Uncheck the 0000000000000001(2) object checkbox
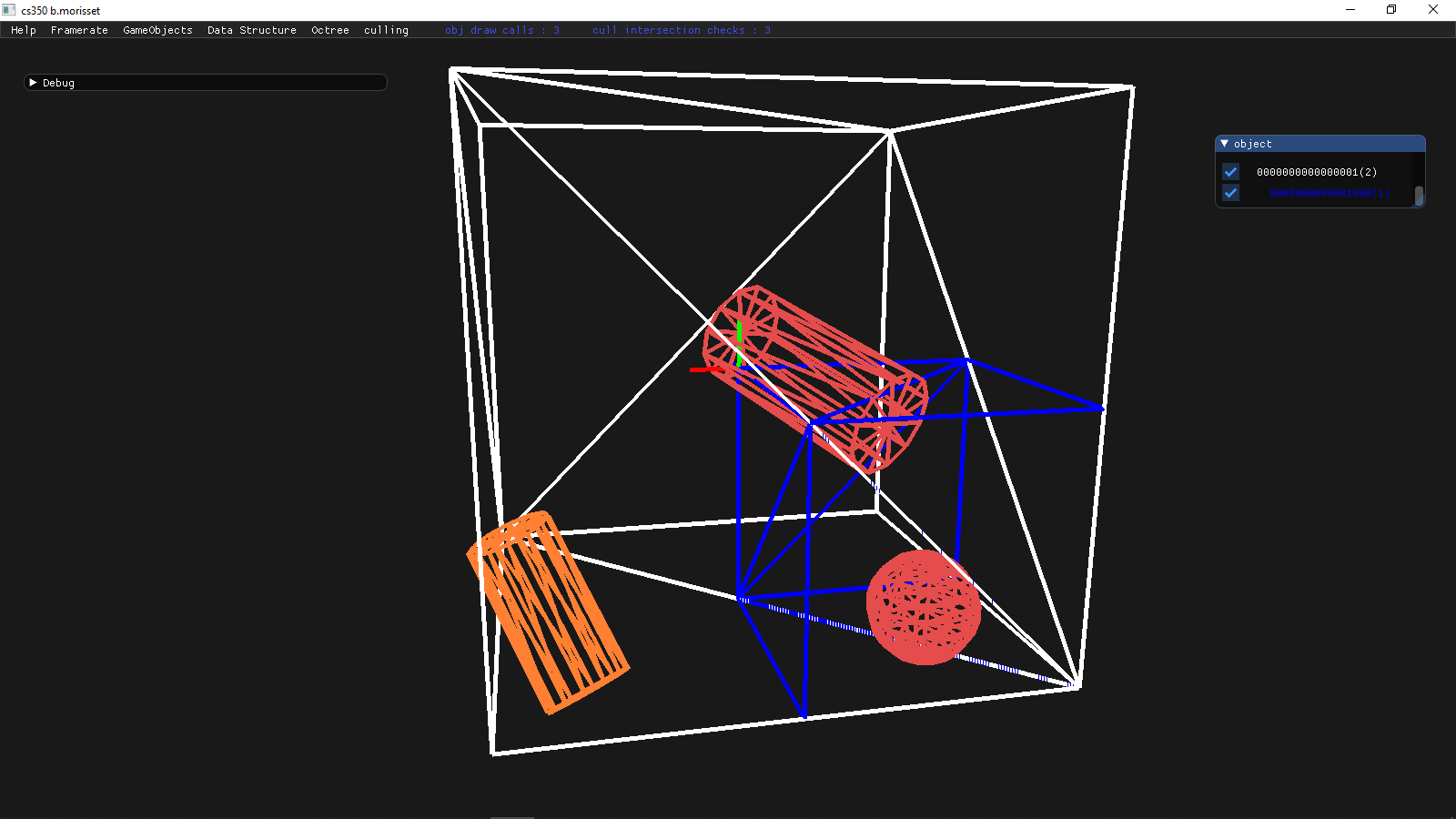Viewport: 1456px width, 819px height. click(x=1231, y=172)
